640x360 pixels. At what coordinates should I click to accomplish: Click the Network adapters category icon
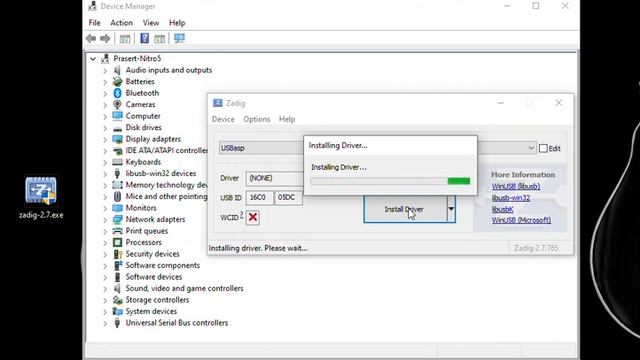click(118, 220)
